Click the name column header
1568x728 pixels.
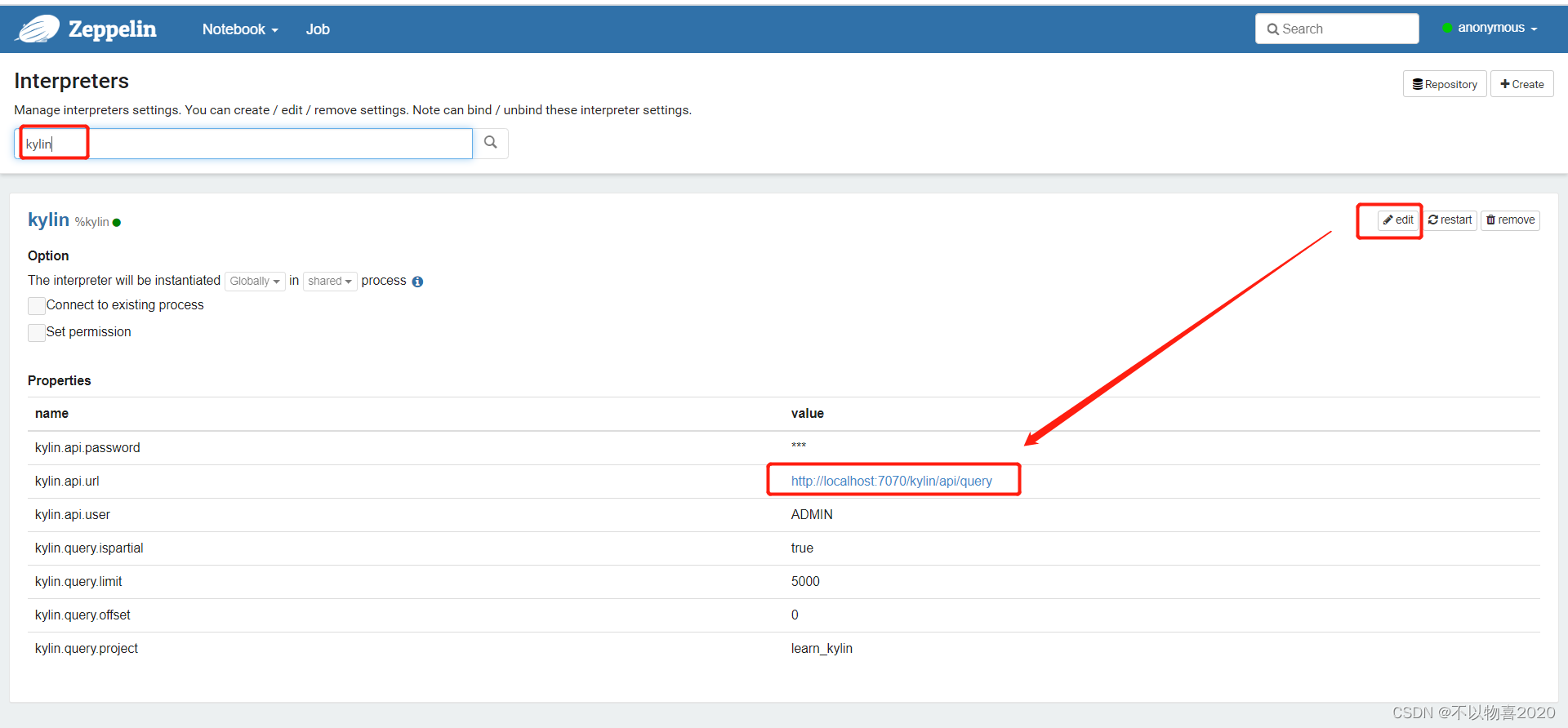click(51, 414)
